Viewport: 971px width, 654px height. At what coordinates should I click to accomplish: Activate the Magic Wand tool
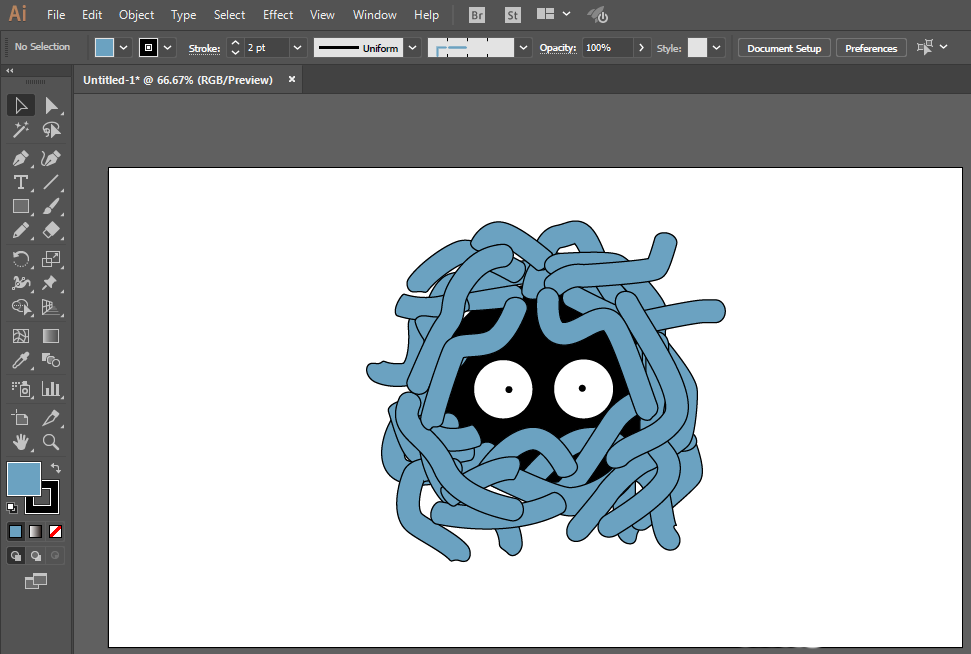[21, 130]
